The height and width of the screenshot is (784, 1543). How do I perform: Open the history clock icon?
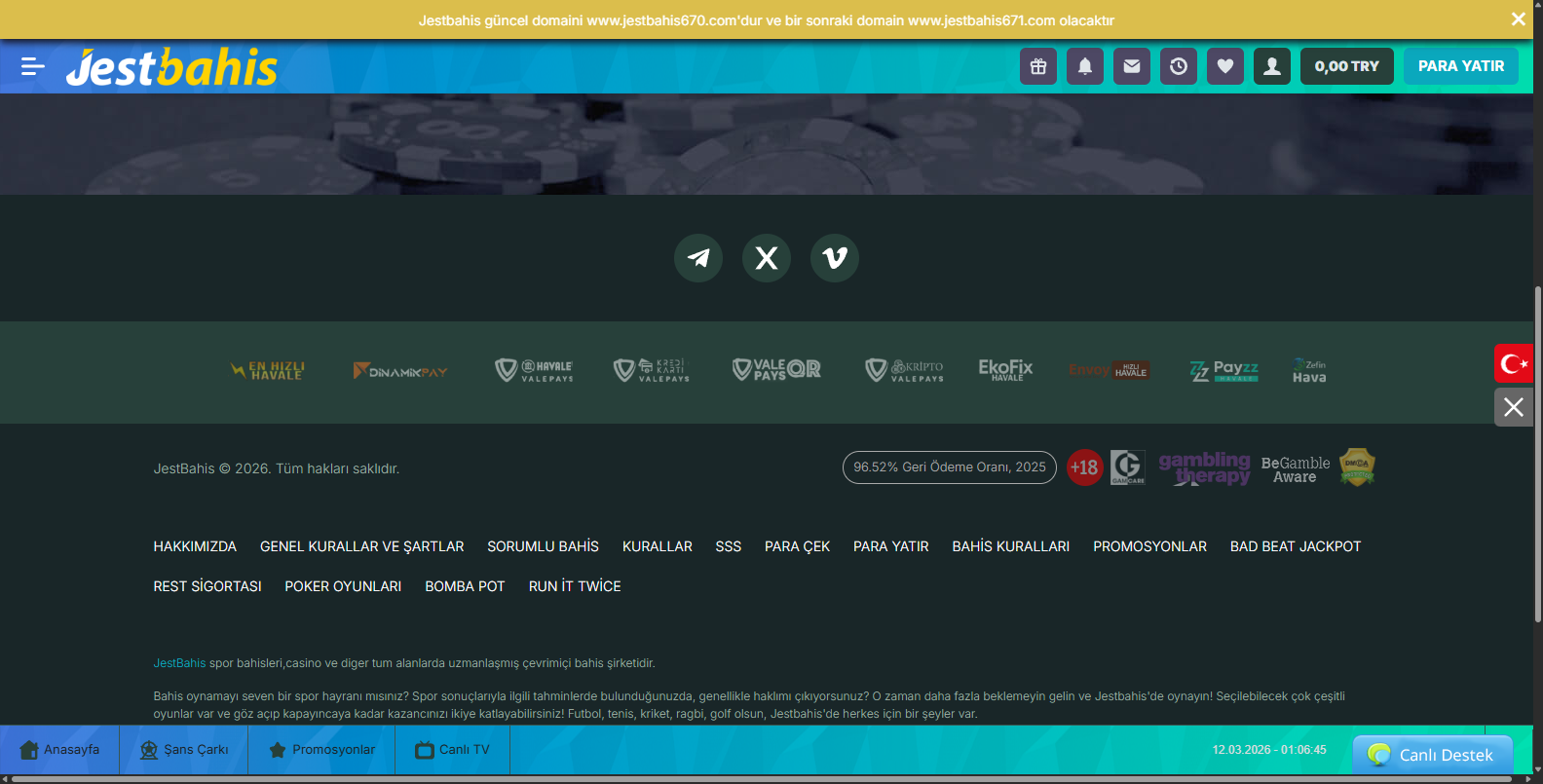click(x=1179, y=66)
